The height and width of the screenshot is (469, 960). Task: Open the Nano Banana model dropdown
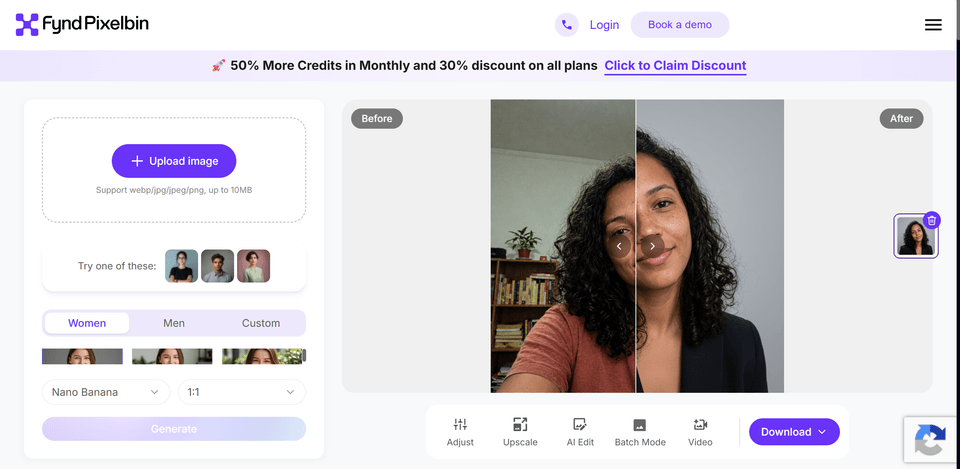(x=106, y=392)
